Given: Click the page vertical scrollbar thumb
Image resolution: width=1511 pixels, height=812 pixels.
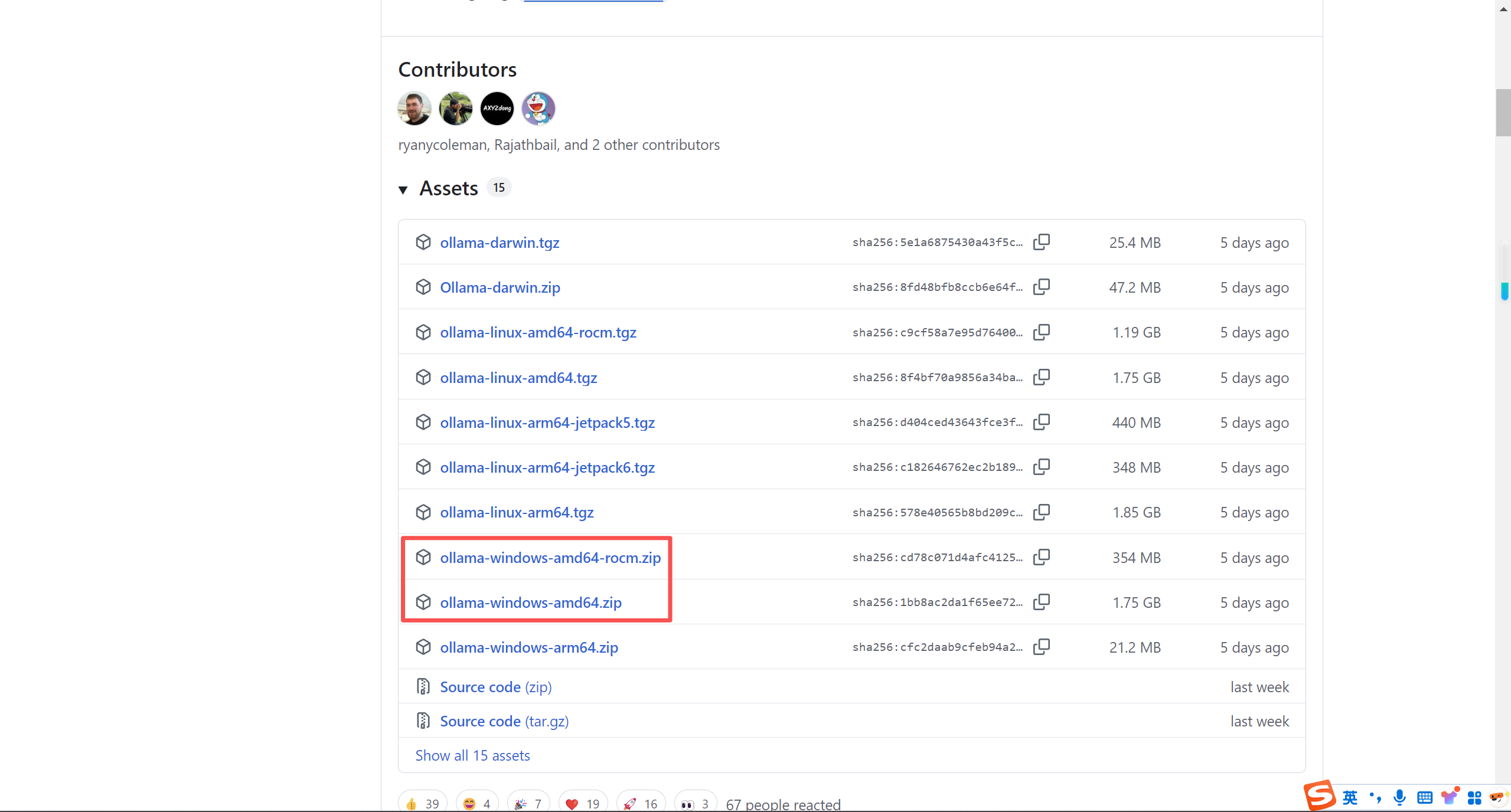Looking at the screenshot, I should [x=1503, y=112].
